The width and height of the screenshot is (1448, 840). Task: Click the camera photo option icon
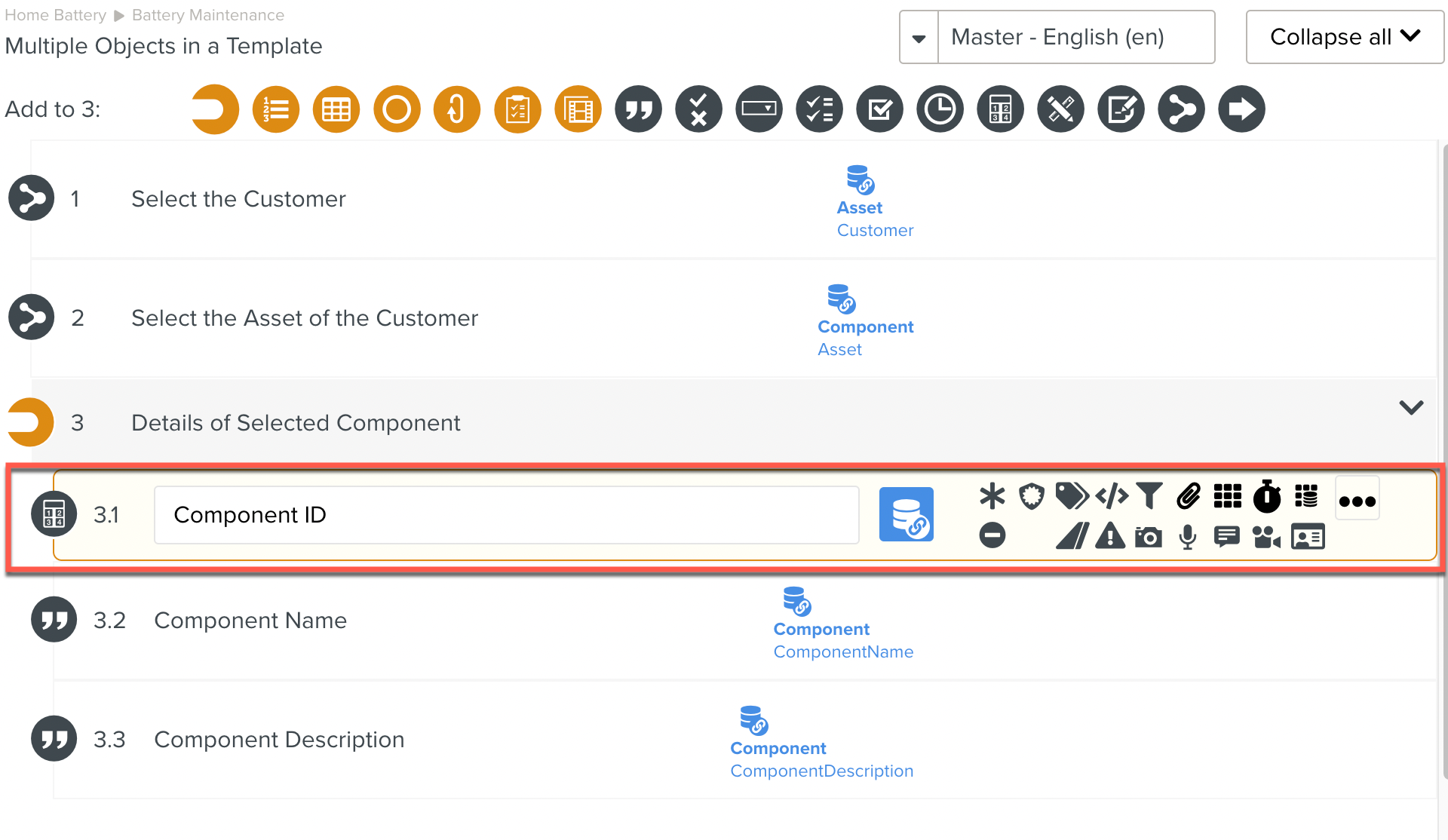click(x=1148, y=537)
